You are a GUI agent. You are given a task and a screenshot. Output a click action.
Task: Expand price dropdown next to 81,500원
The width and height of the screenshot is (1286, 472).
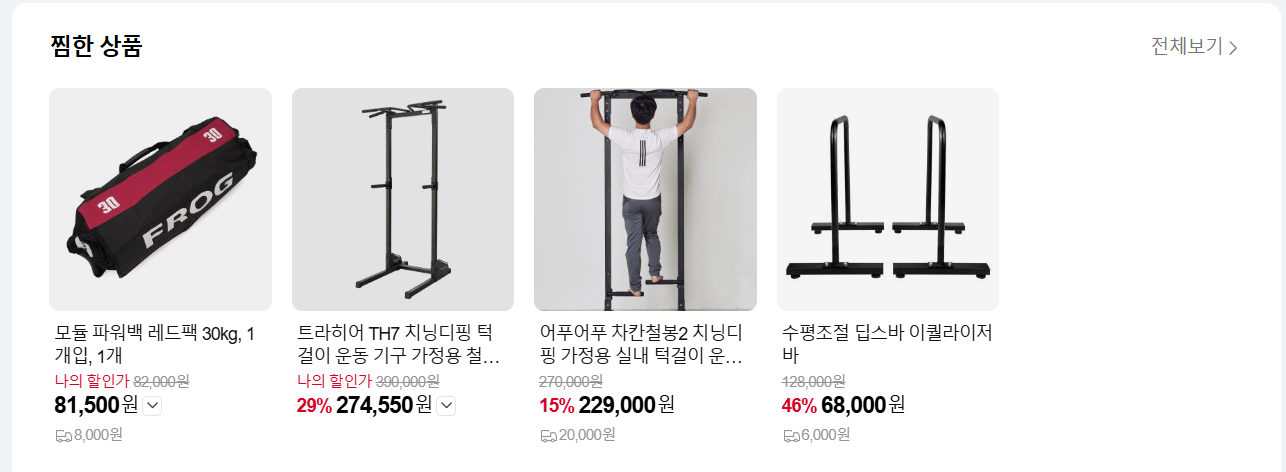point(152,405)
